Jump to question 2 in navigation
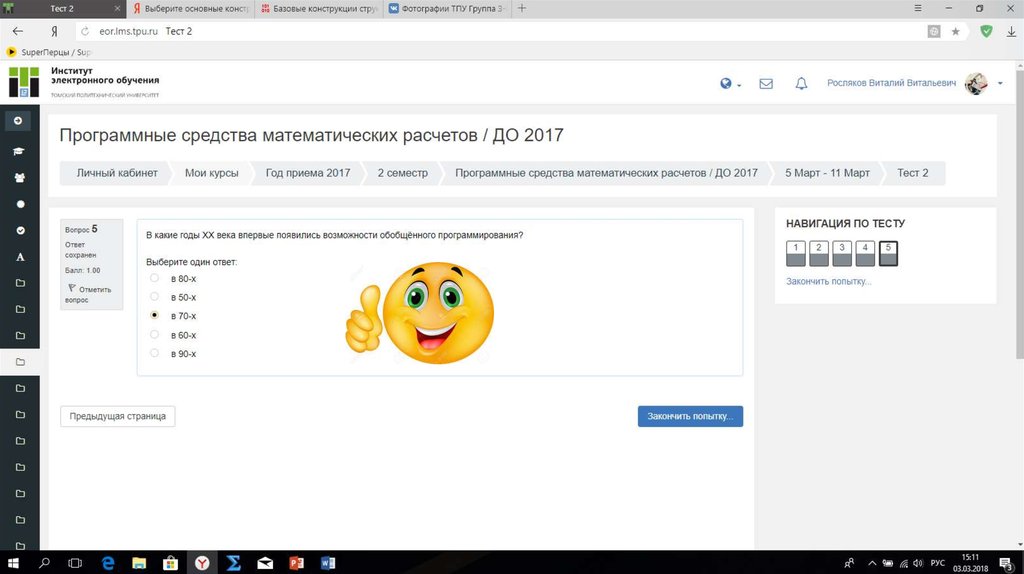Viewport: 1024px width, 574px height. pos(819,253)
